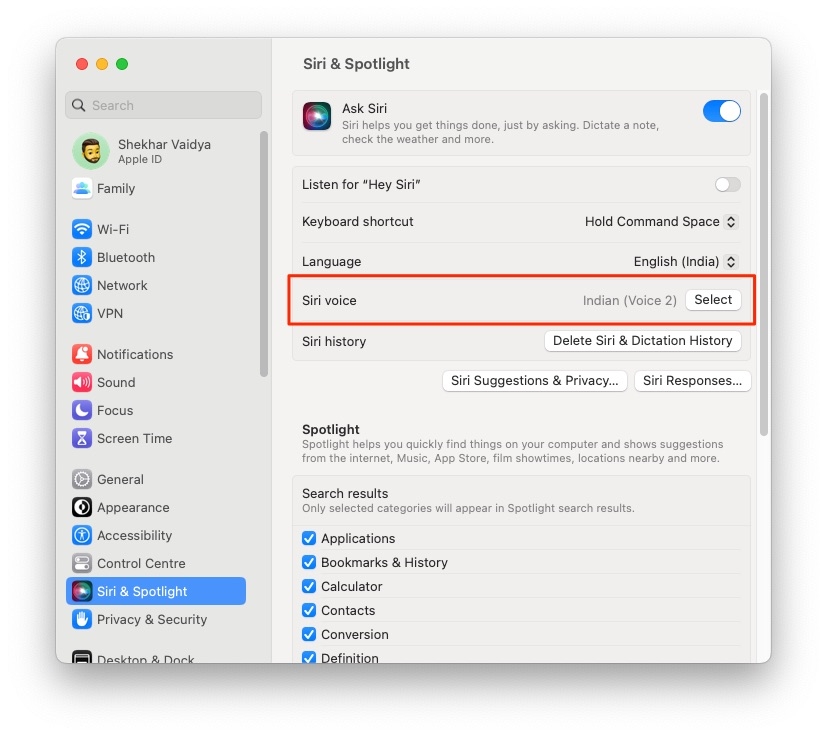Screen dimensions: 827x737
Task: Uncheck the Applications checkbox
Action: pyautogui.click(x=309, y=538)
